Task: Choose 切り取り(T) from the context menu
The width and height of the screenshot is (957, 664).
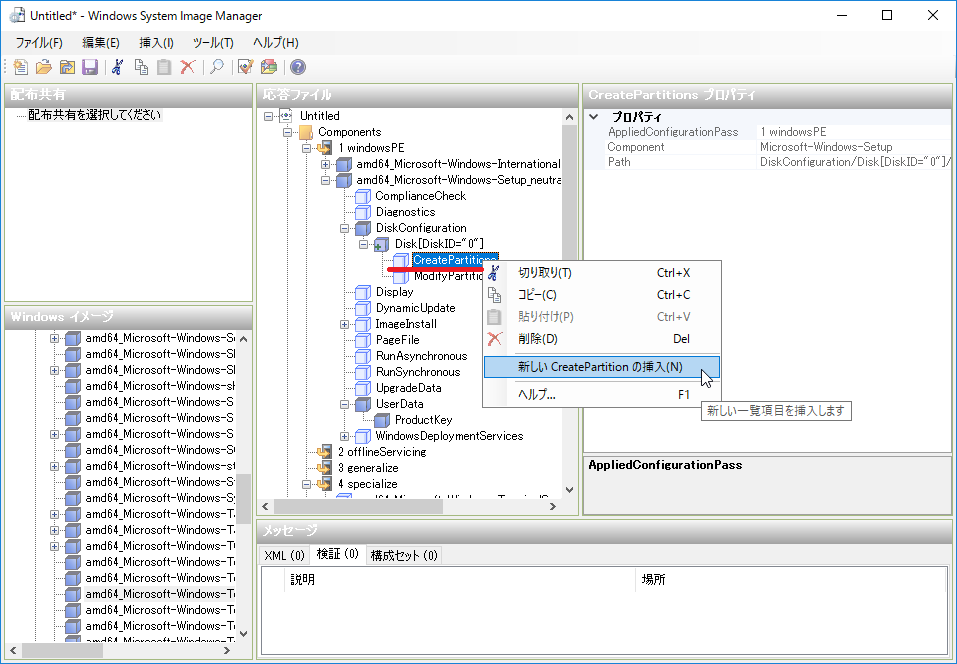Action: (x=602, y=273)
